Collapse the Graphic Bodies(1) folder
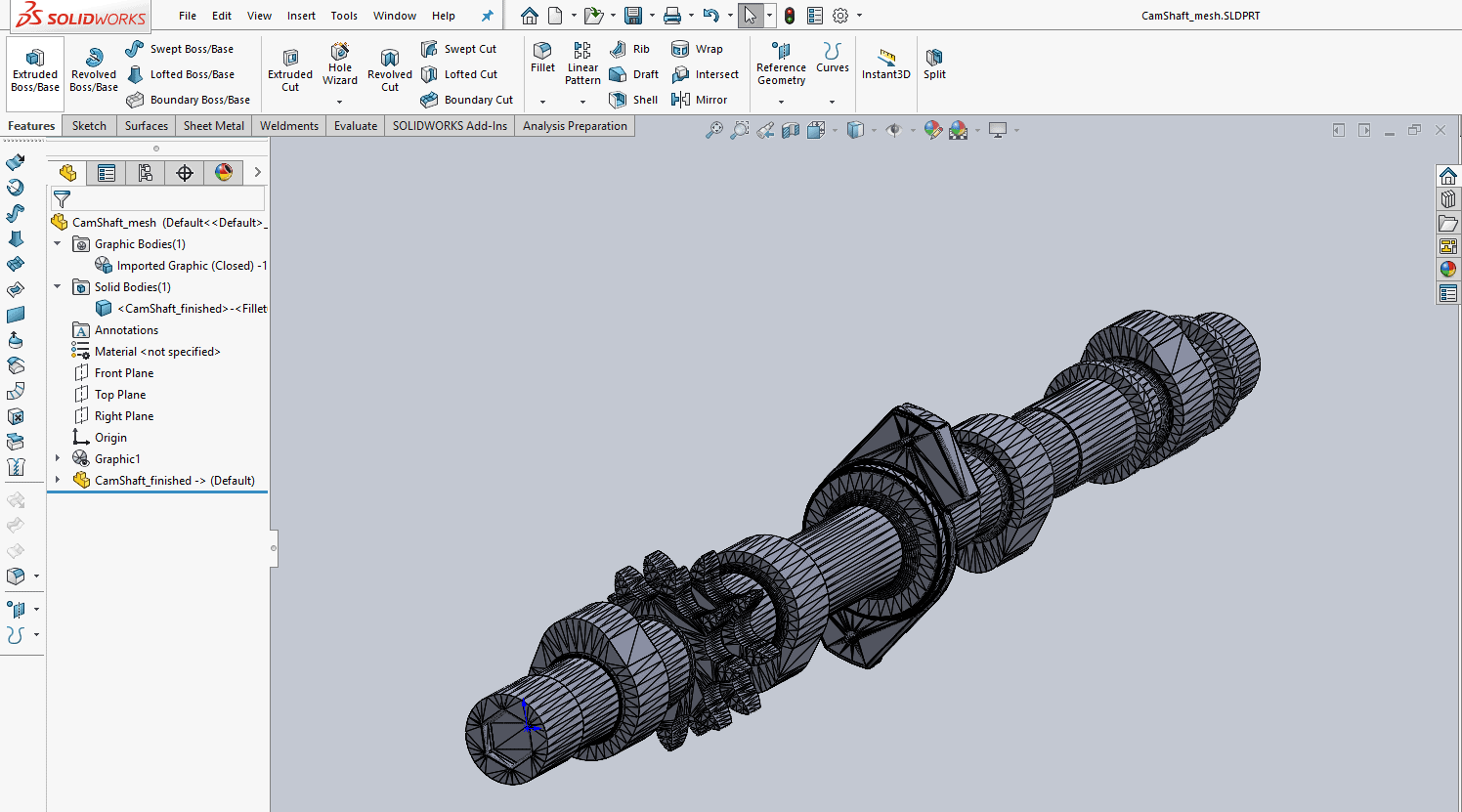 [57, 244]
